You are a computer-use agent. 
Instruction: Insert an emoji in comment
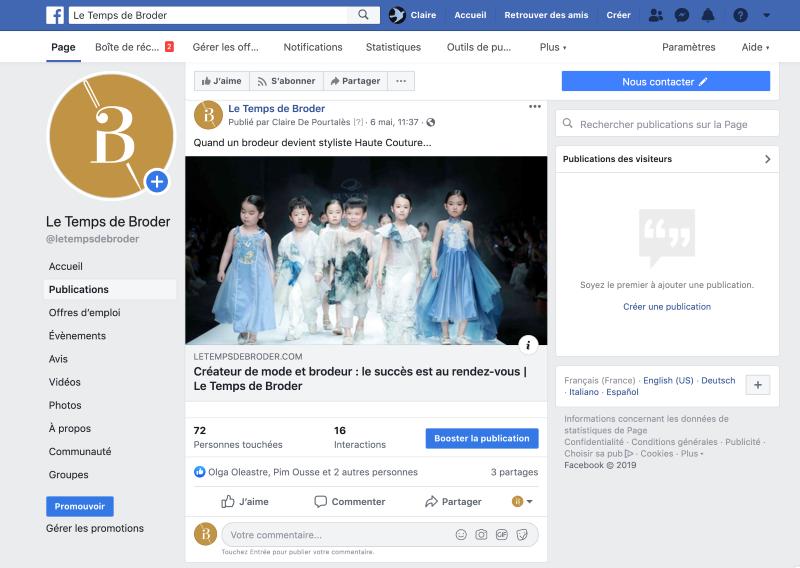coord(461,535)
